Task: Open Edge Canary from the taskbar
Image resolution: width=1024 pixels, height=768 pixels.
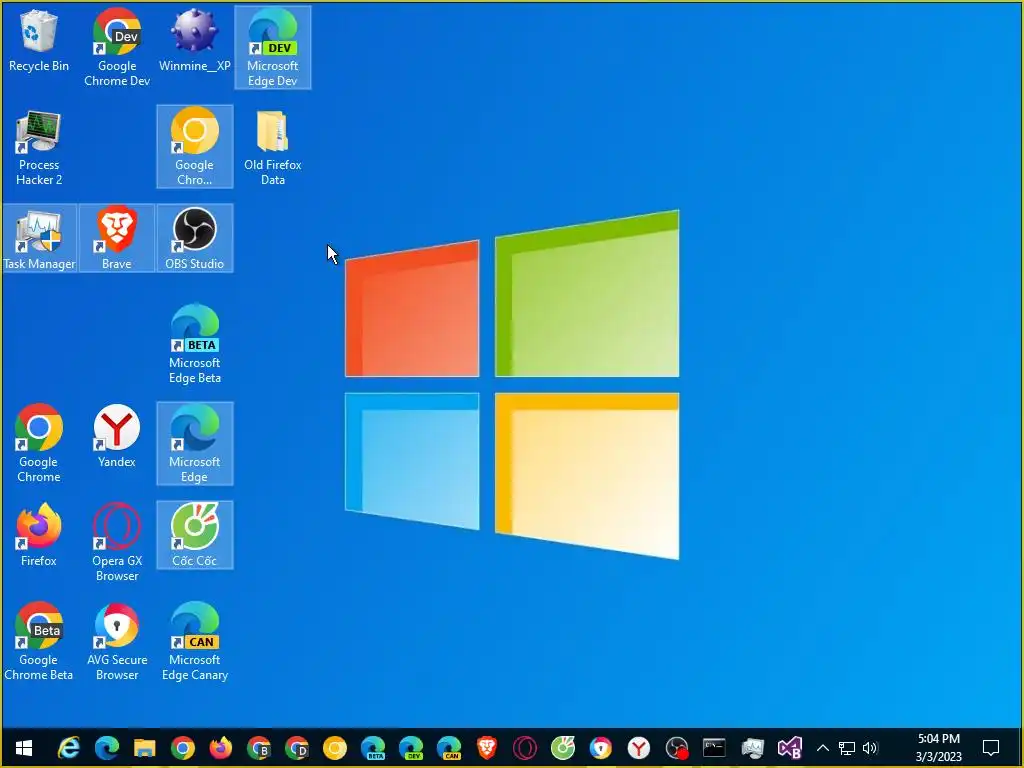Action: (449, 748)
